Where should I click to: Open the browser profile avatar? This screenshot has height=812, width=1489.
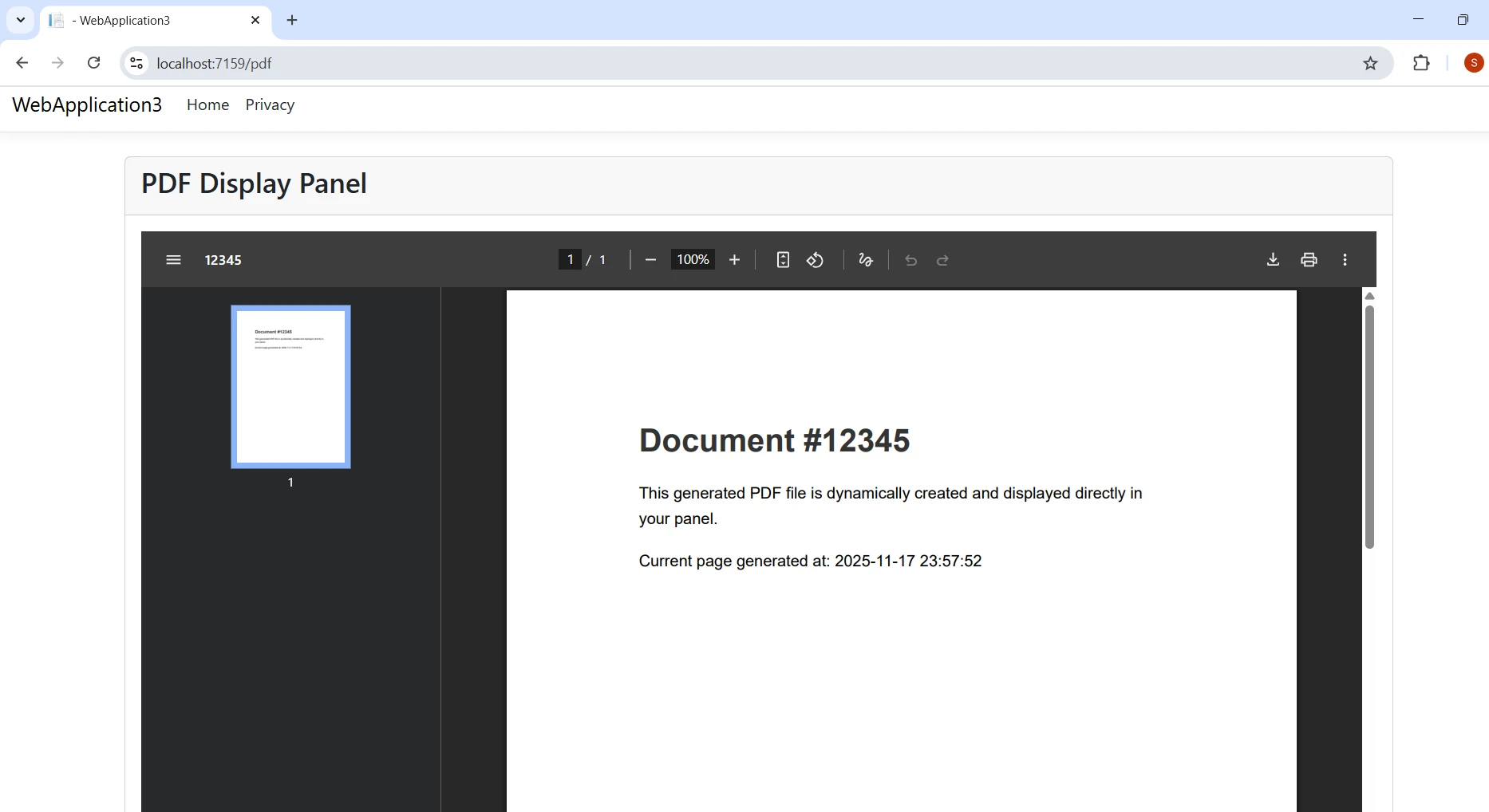tap(1473, 62)
